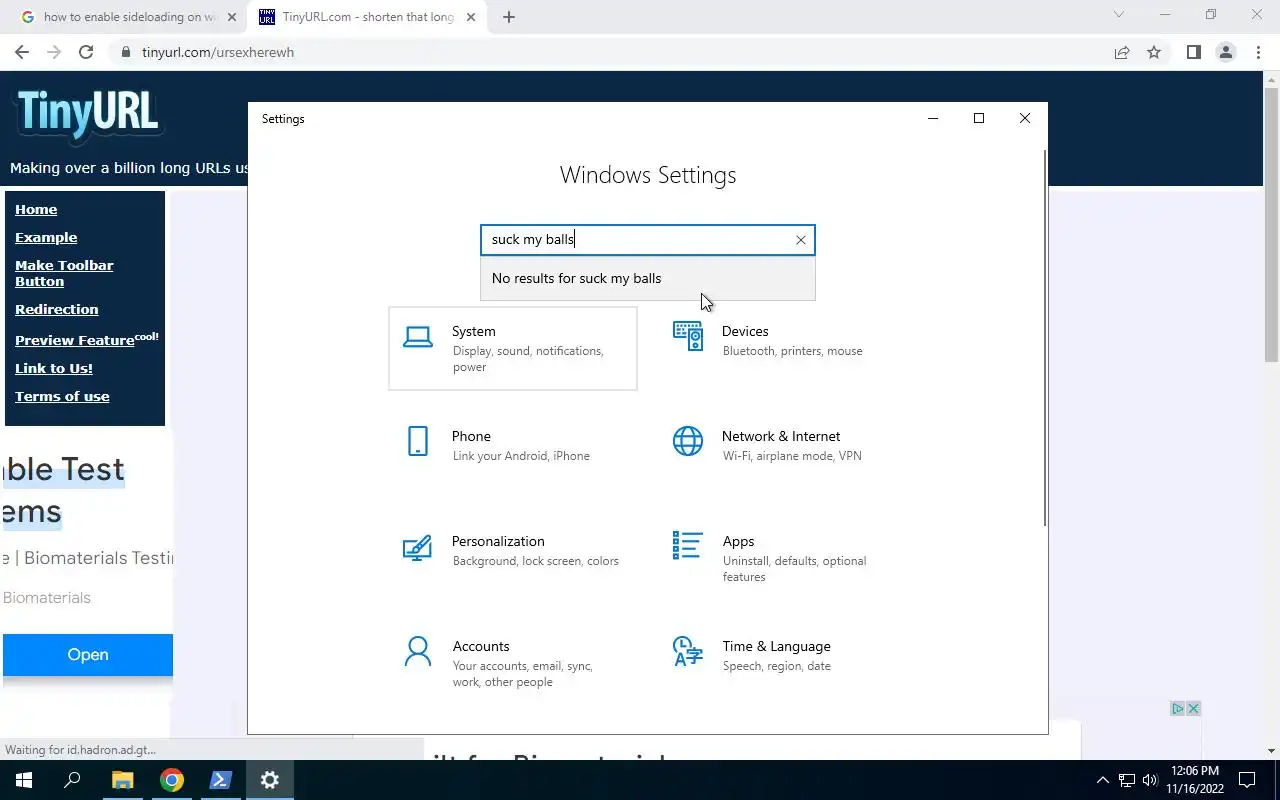Show hidden system tray icons
This screenshot has width=1280, height=800.
point(1103,780)
